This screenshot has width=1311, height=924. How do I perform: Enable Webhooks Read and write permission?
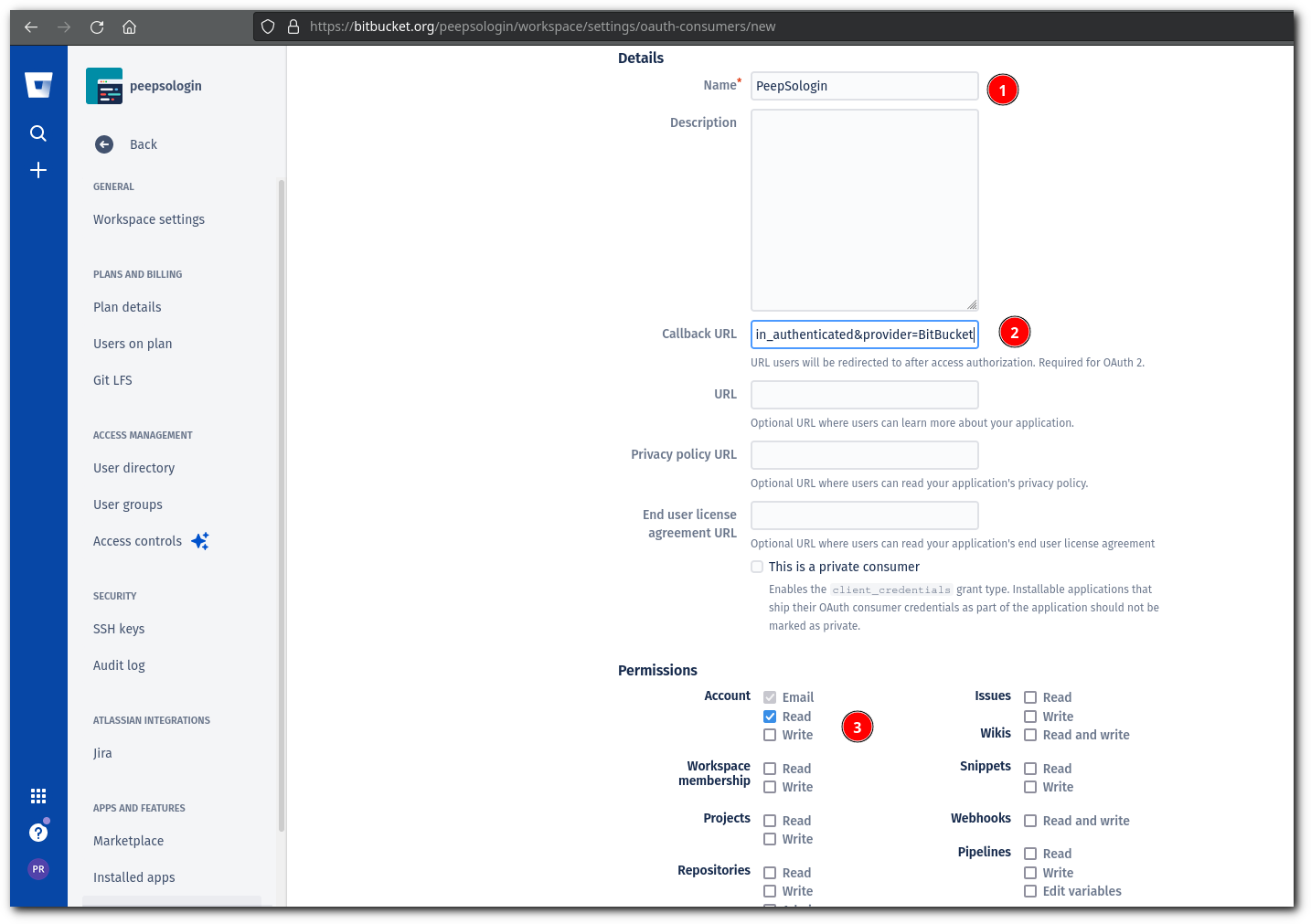pos(1030,821)
